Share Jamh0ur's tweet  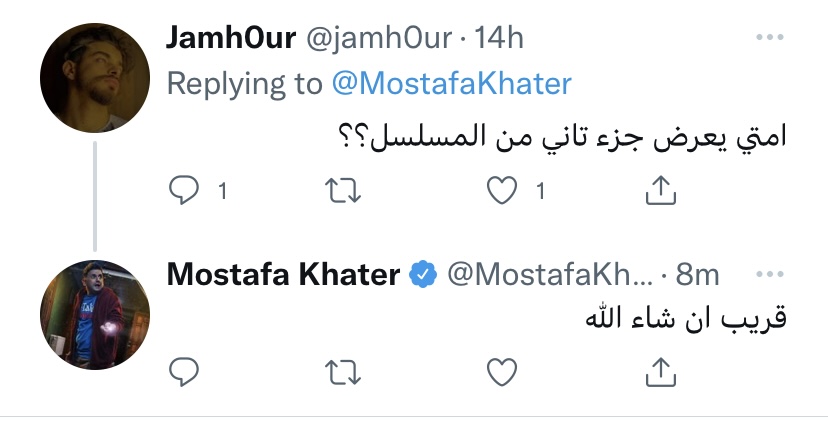(x=661, y=190)
